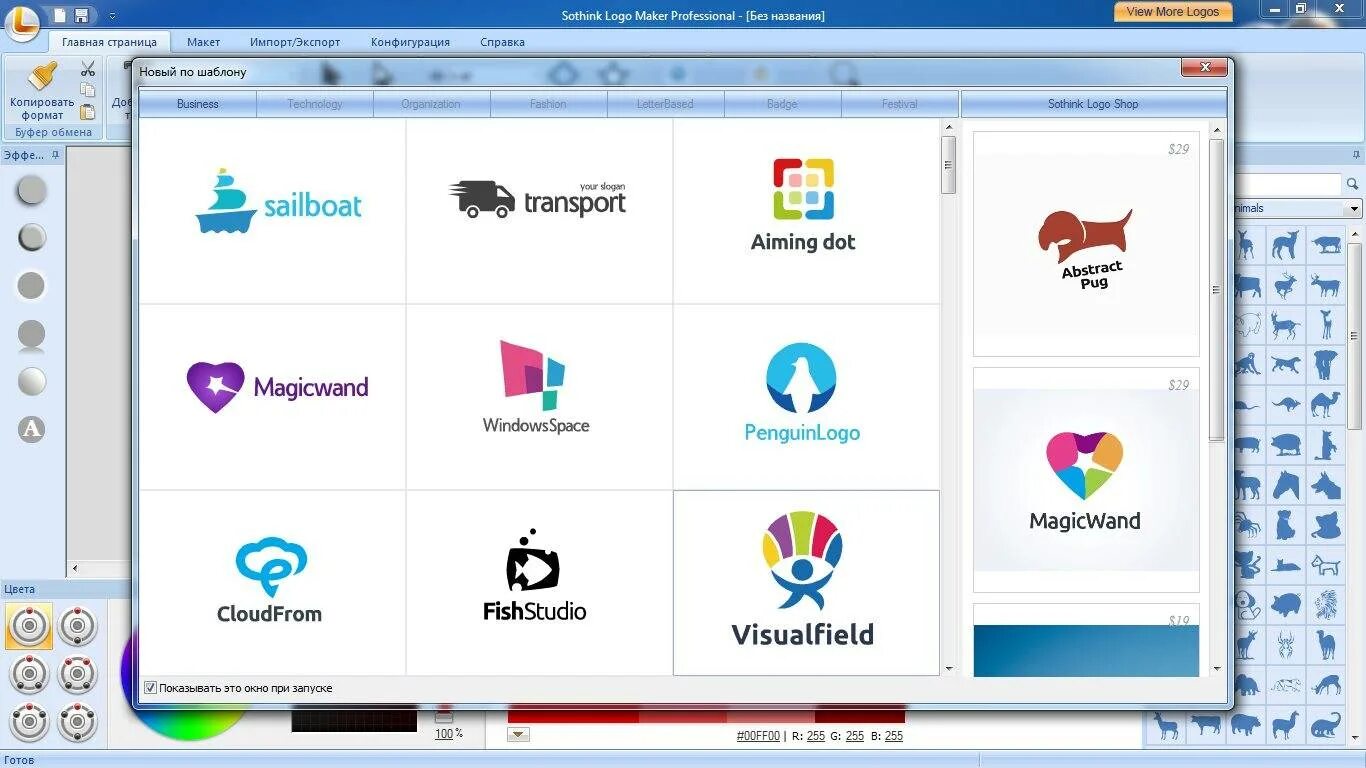Click the 100 % opacity value

[x=448, y=734]
